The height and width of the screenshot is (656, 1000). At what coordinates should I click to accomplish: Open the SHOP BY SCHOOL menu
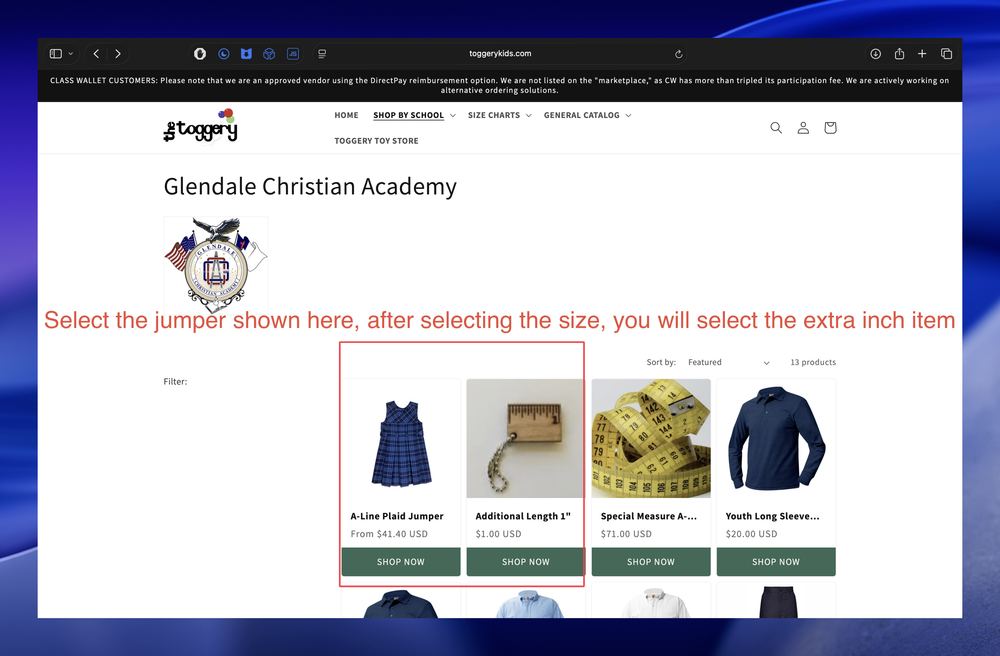pos(415,115)
